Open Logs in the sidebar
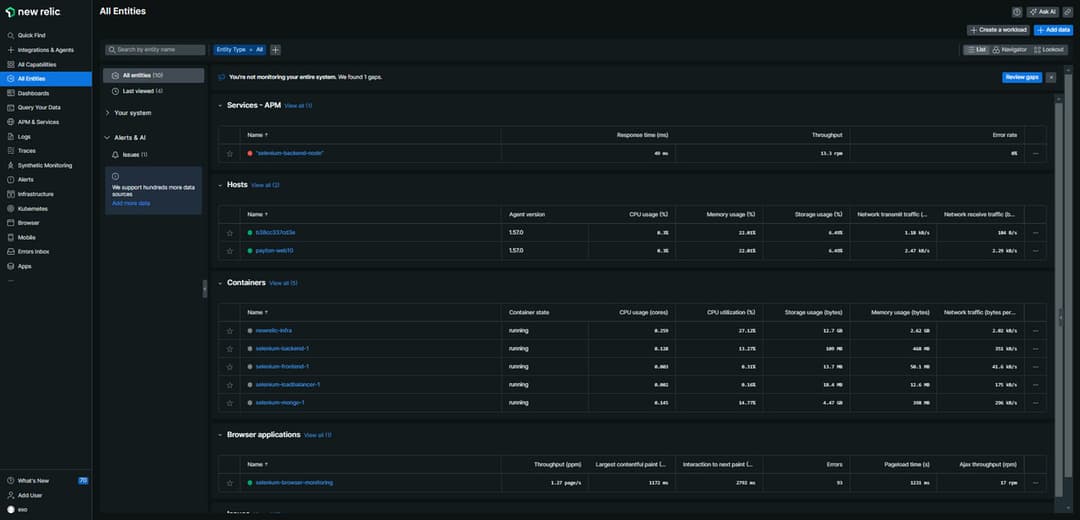 click(45, 136)
